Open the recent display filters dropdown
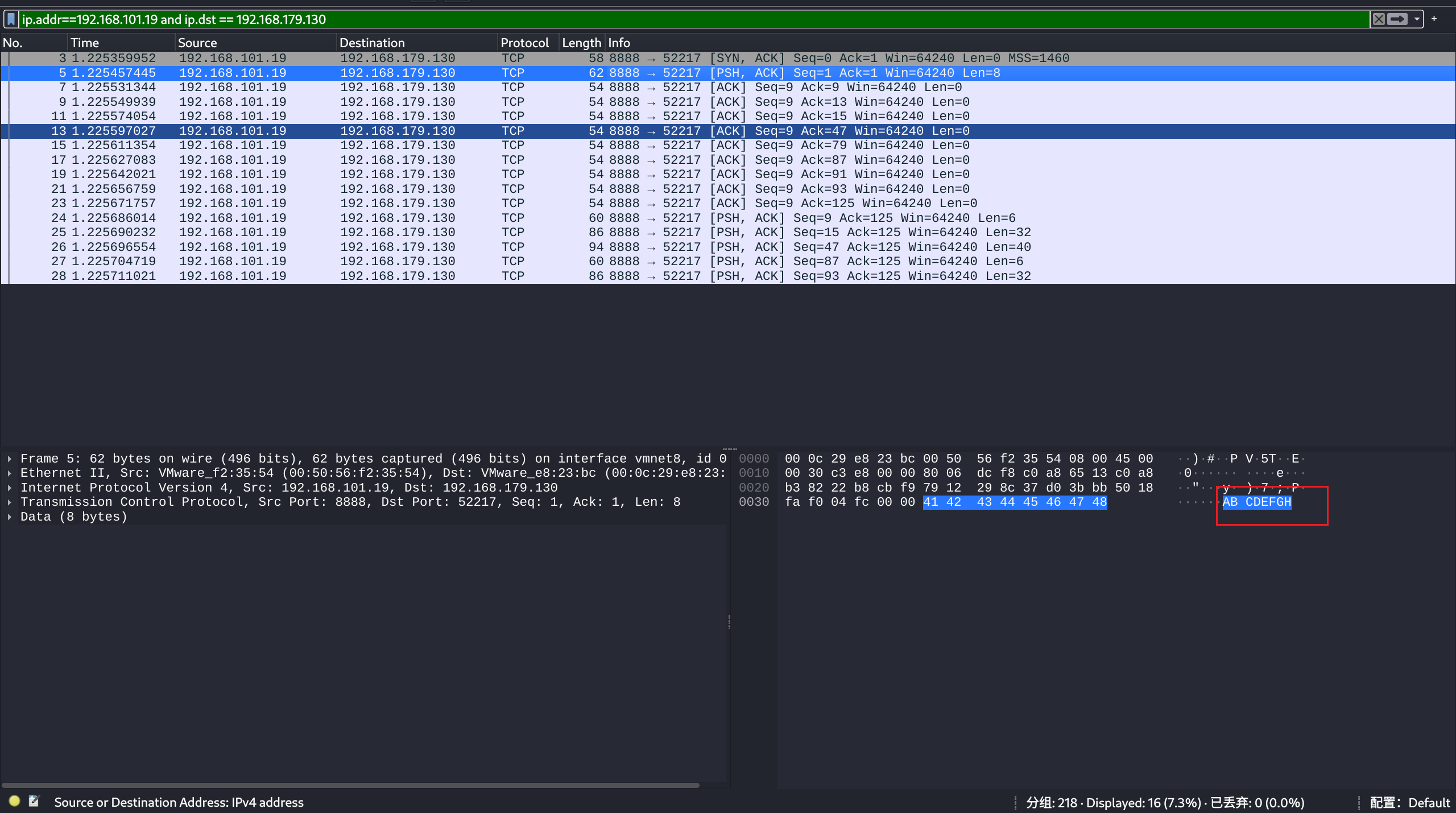Image resolution: width=1456 pixels, height=813 pixels. coord(1417,19)
